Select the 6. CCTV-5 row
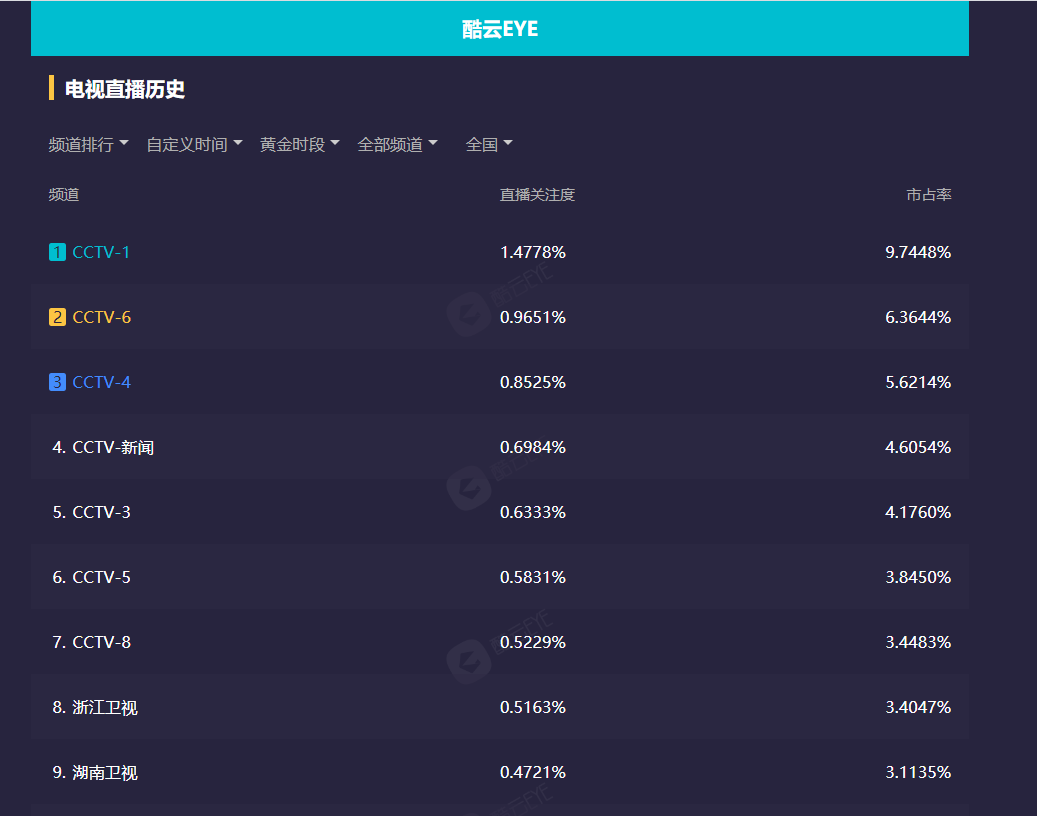Viewport: 1037px width, 816px height. pos(500,577)
